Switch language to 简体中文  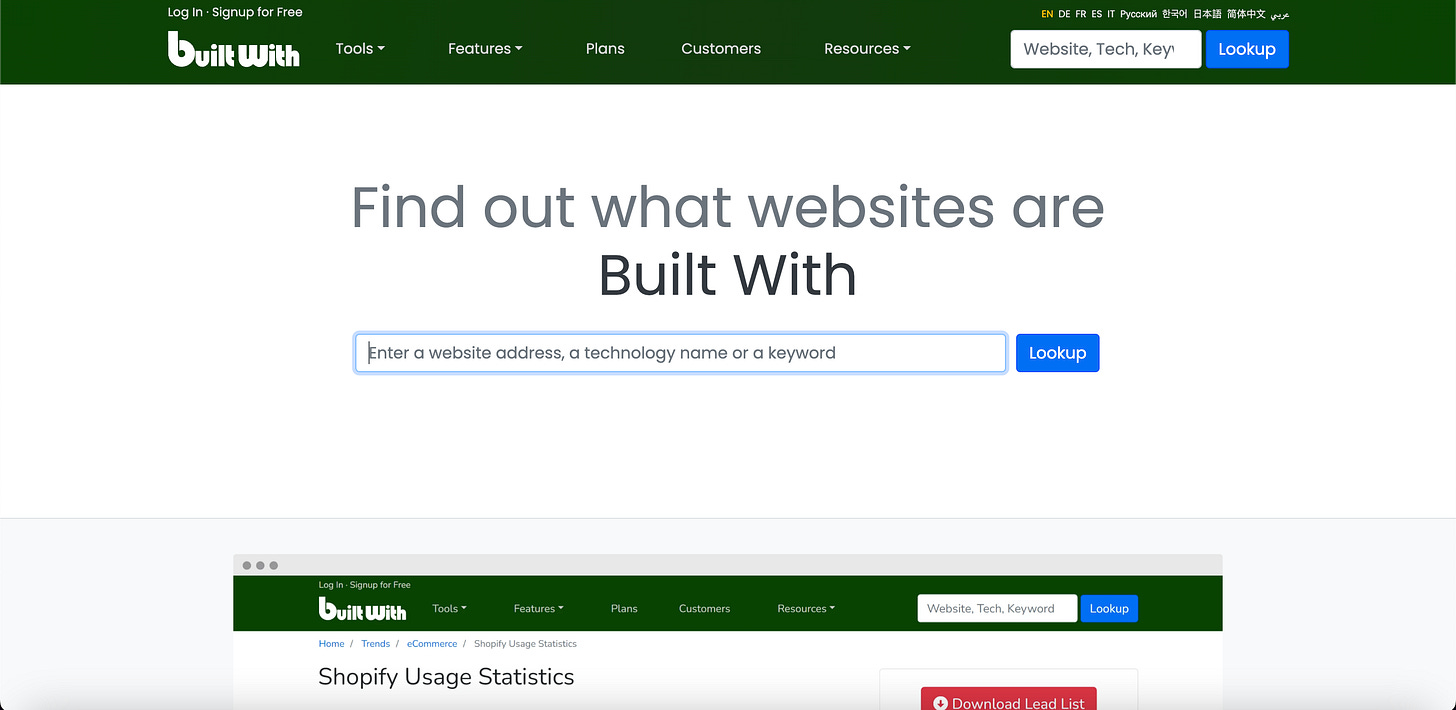click(1246, 14)
